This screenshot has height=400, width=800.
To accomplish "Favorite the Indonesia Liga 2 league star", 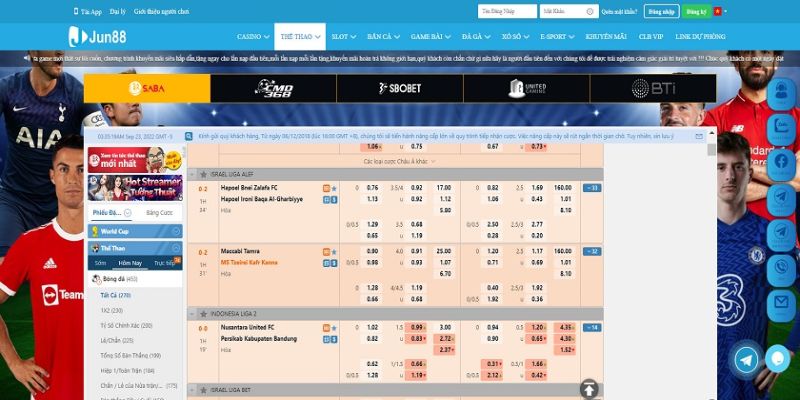I will pyautogui.click(x=203, y=313).
